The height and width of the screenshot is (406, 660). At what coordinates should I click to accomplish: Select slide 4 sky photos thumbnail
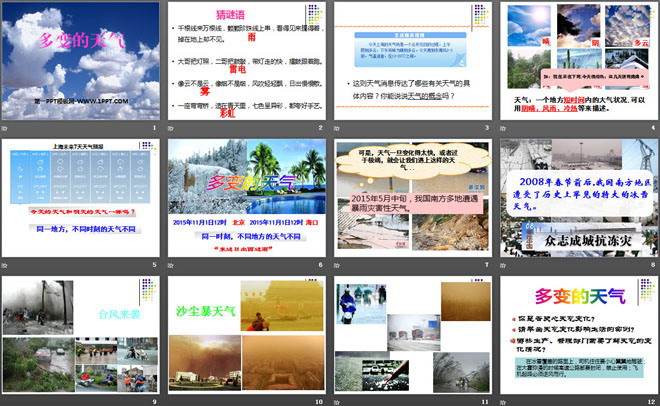(579, 61)
